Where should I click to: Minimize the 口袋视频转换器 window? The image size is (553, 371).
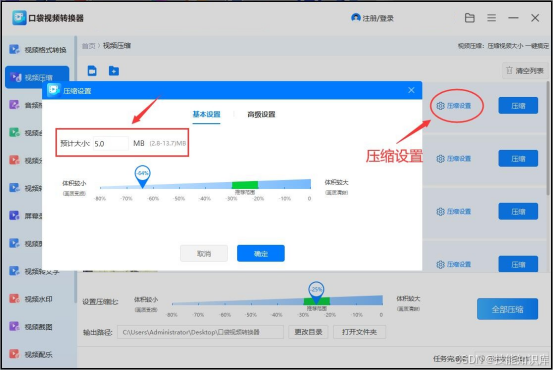[x=513, y=18]
